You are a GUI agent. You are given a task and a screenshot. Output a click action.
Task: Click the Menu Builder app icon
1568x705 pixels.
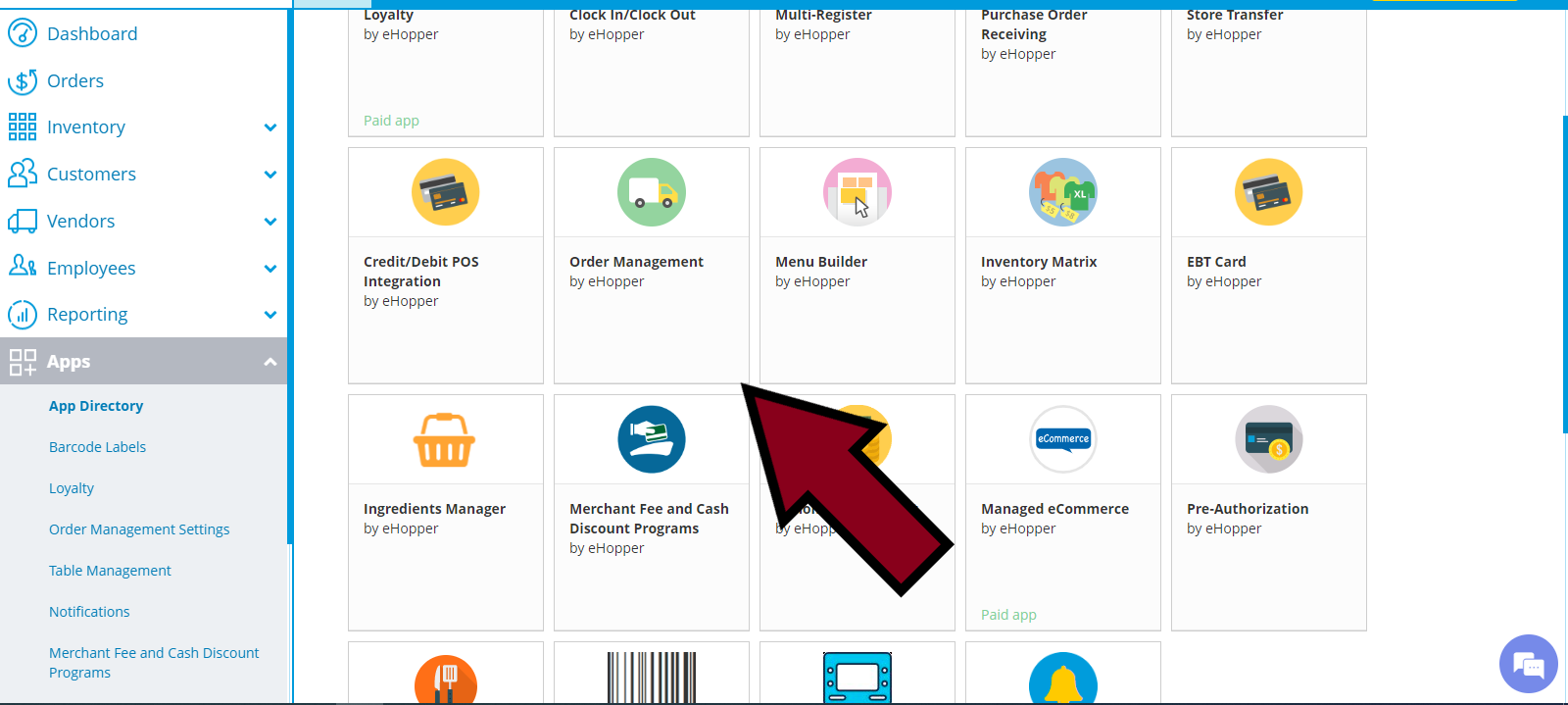coord(857,192)
